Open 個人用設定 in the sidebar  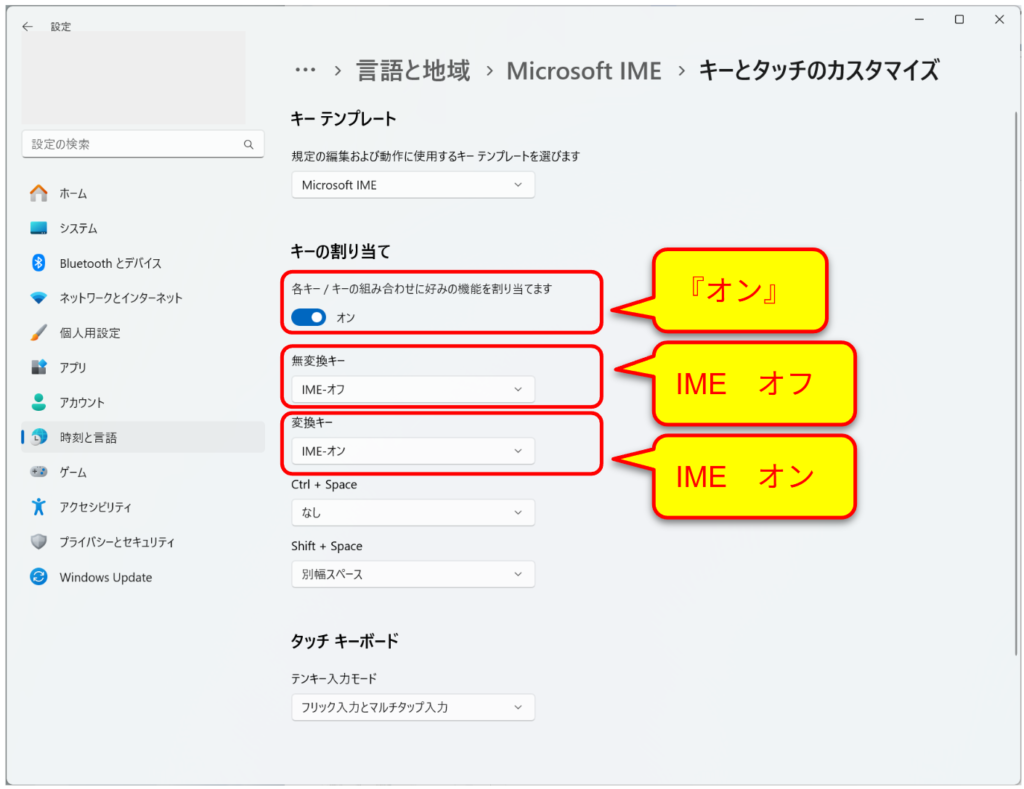pyautogui.click(x=143, y=332)
